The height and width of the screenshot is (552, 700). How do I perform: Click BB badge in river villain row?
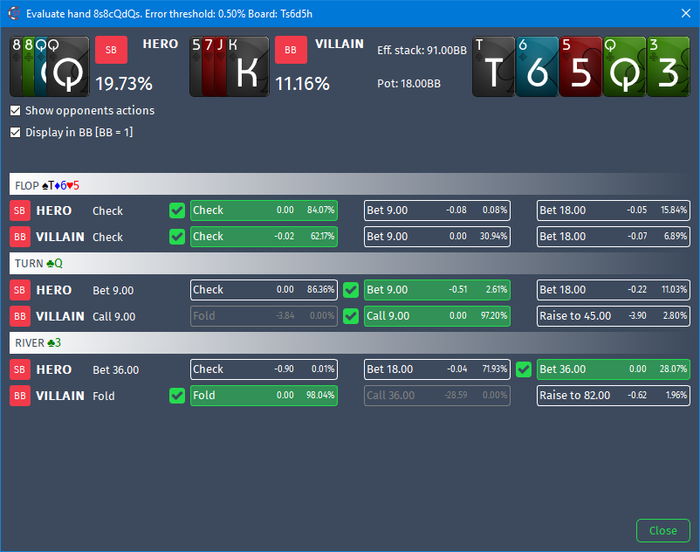20,396
